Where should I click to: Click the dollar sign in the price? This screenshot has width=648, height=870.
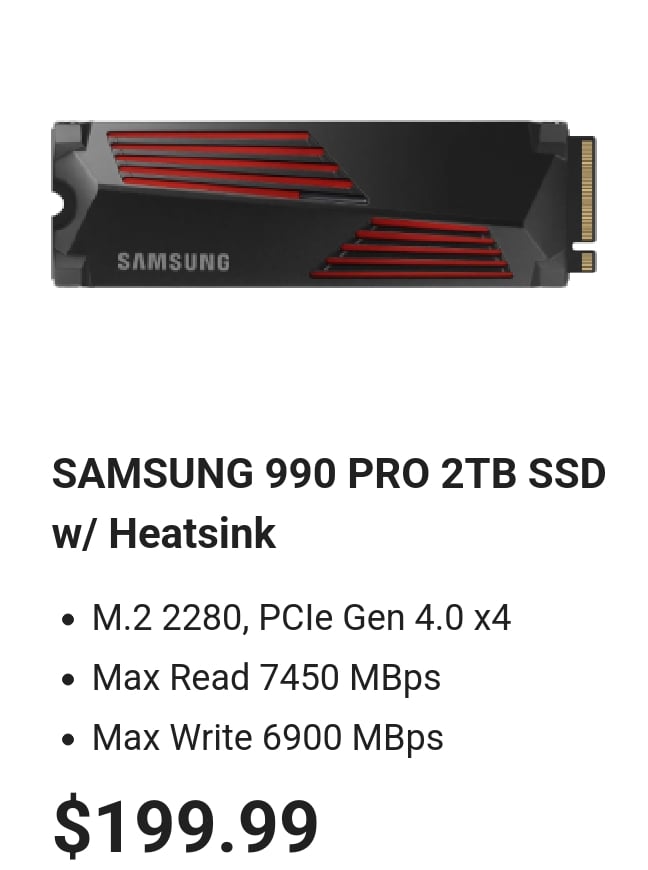[x=72, y=825]
